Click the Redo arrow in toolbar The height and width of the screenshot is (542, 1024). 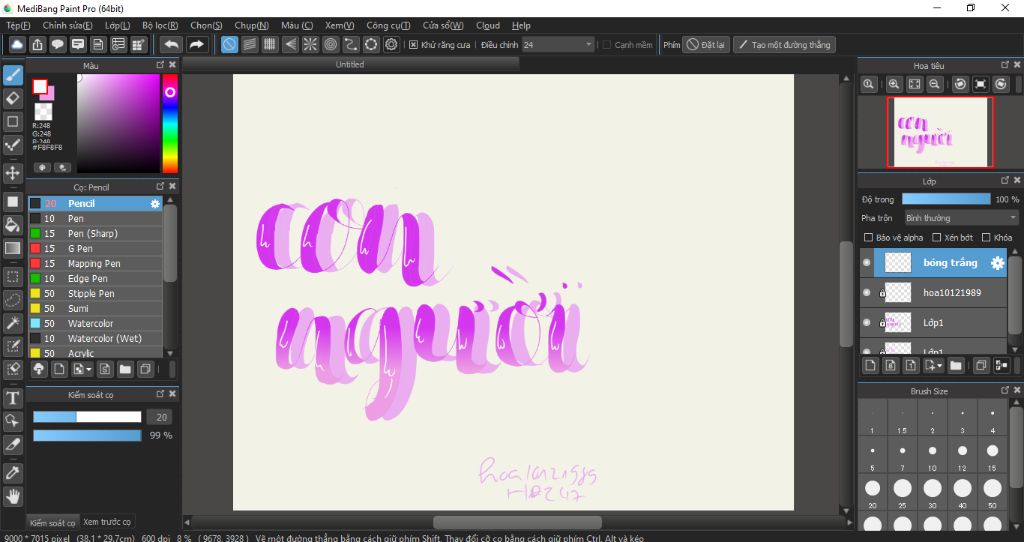tap(196, 44)
